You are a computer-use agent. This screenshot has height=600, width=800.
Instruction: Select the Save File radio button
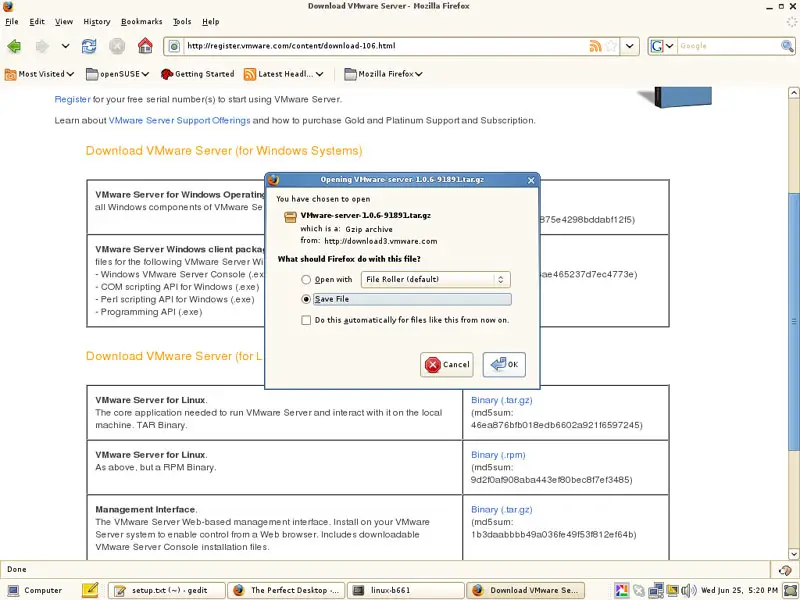(306, 299)
